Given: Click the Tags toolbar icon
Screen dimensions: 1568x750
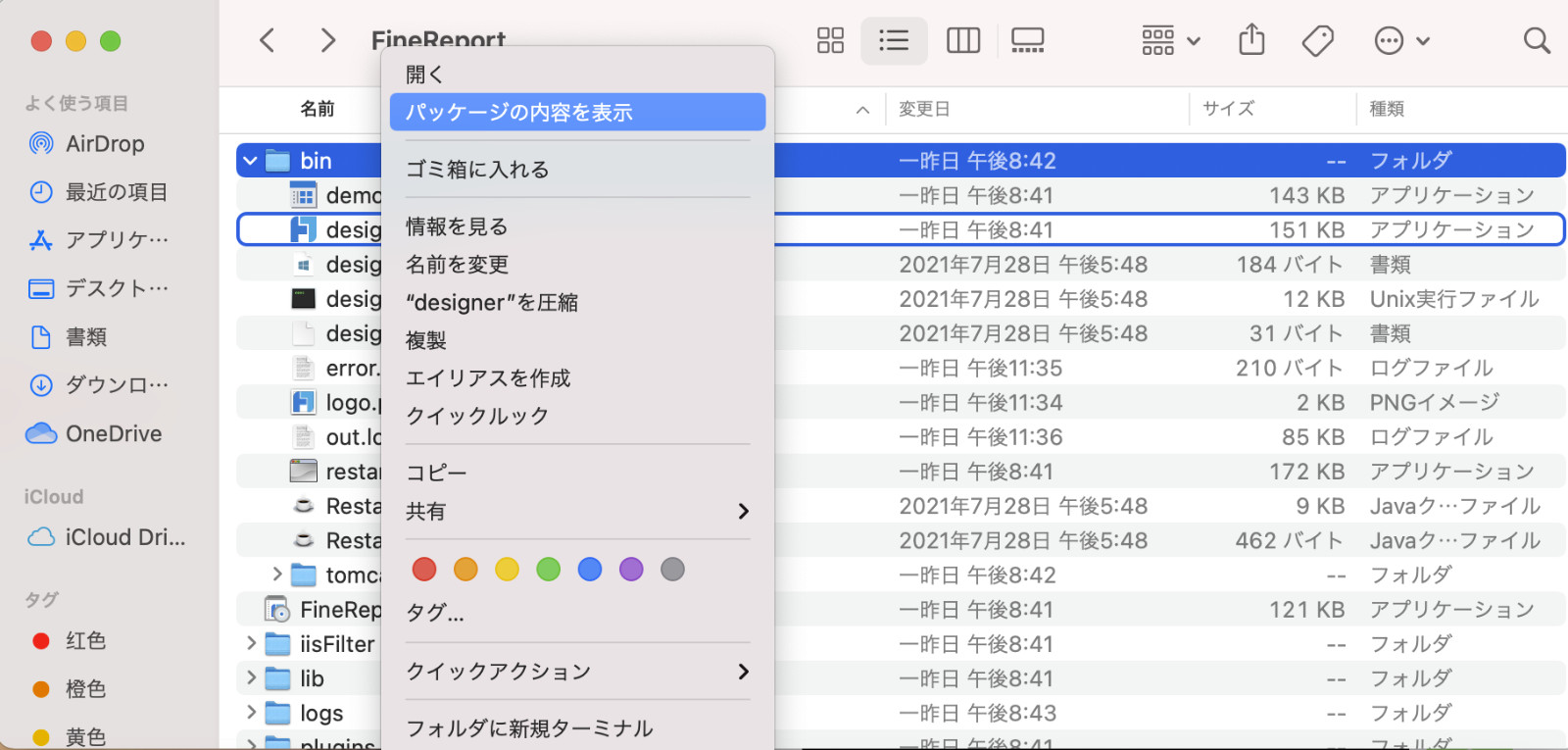Looking at the screenshot, I should (x=1317, y=40).
